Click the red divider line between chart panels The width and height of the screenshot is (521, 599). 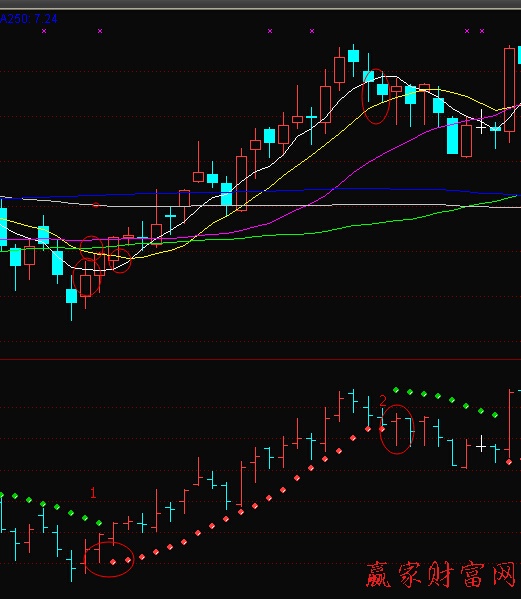260,359
